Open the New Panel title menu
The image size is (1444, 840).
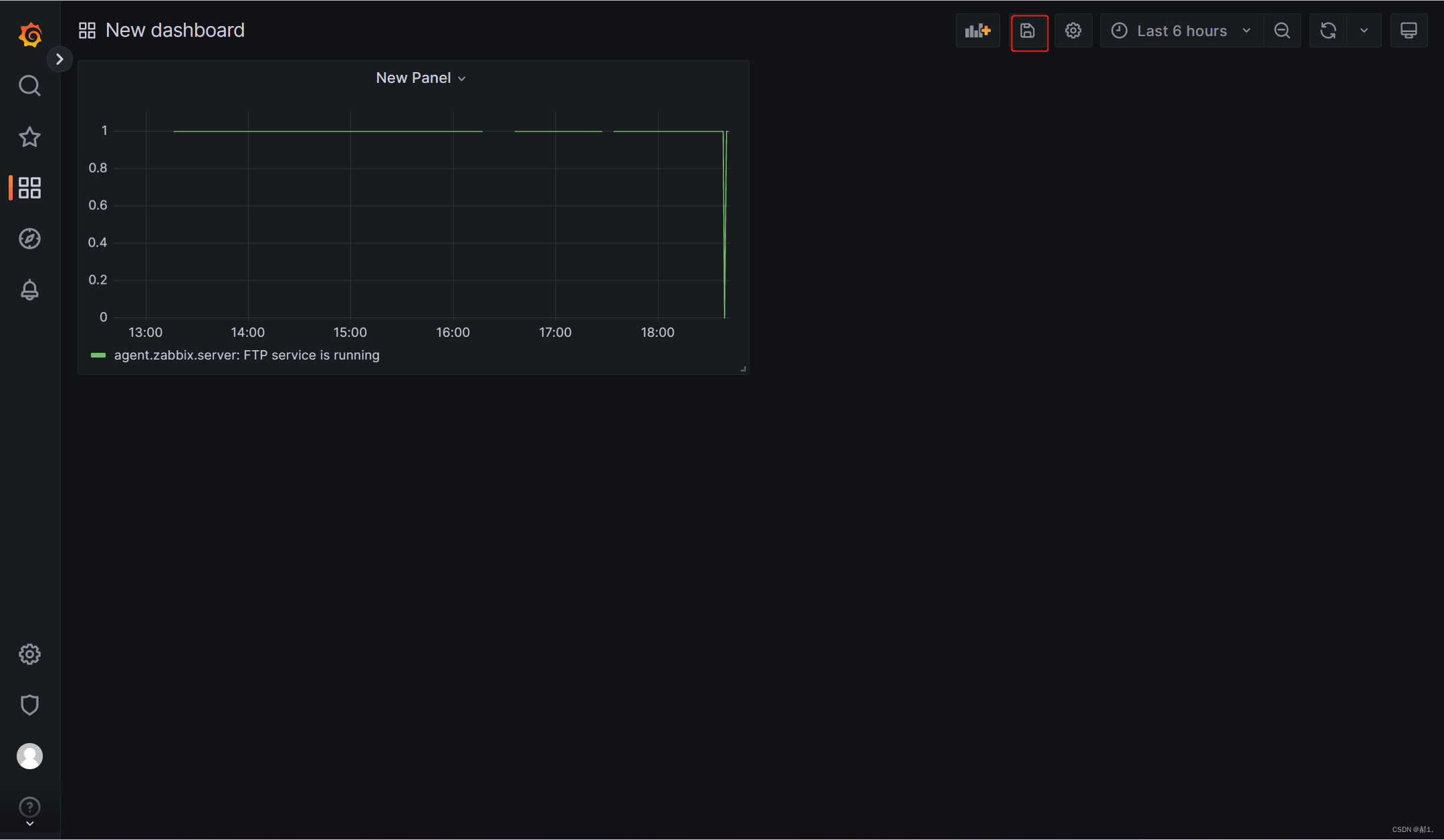coord(420,78)
